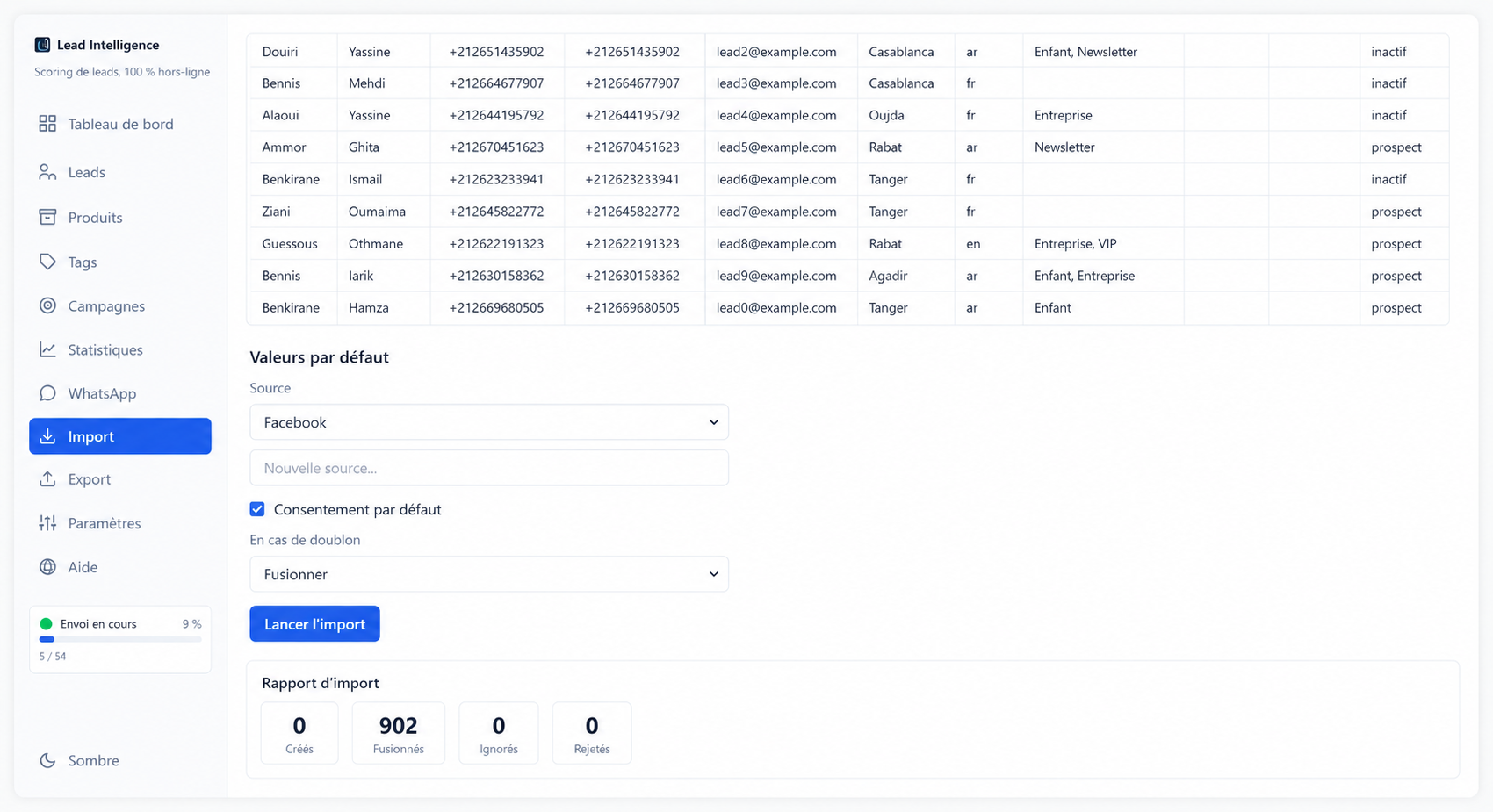Screen dimensions: 1493x812
Task: Click the Lead Intelligence logo icon
Action: [x=42, y=45]
